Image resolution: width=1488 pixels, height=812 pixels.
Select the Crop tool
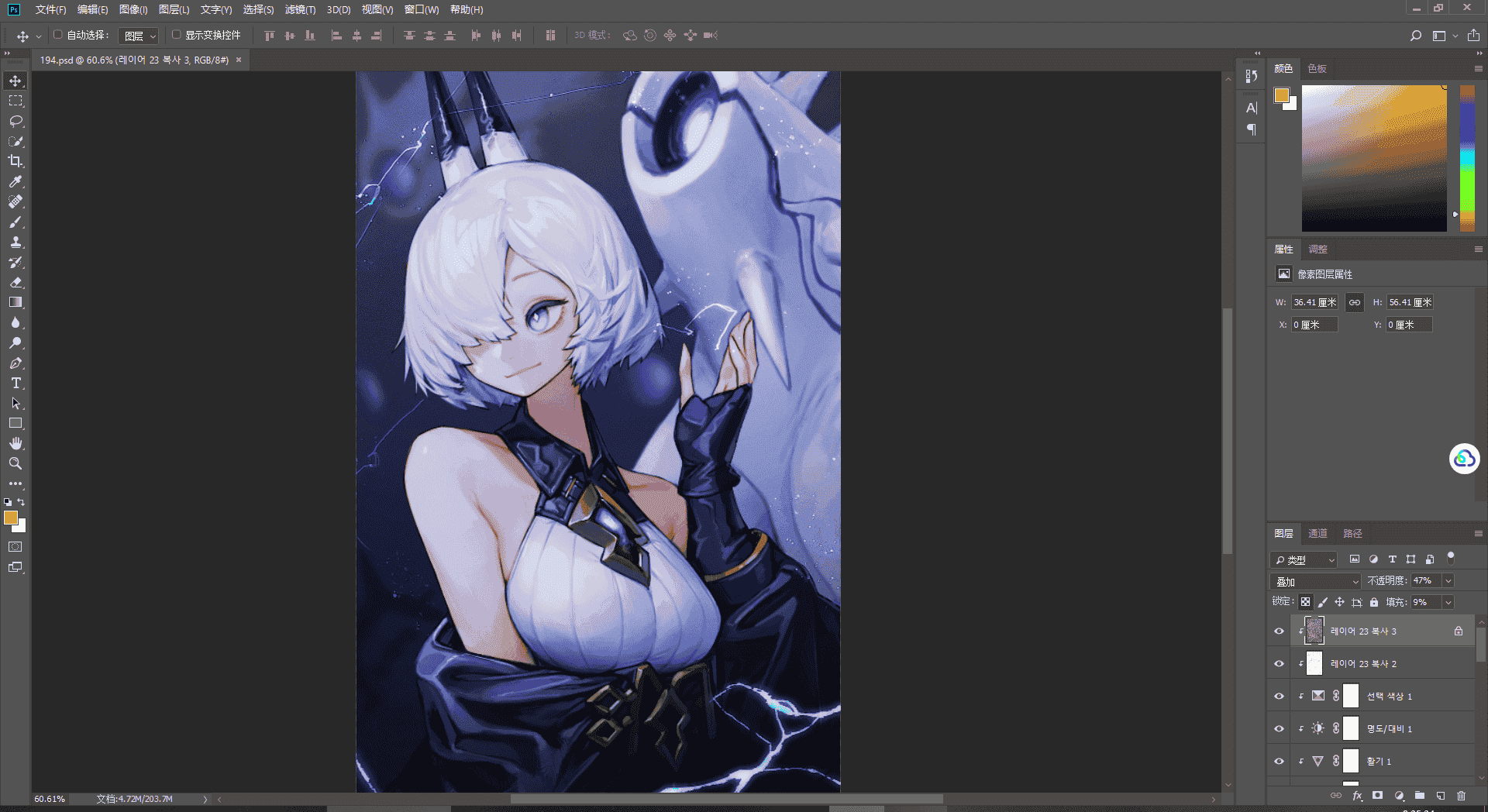pos(15,161)
